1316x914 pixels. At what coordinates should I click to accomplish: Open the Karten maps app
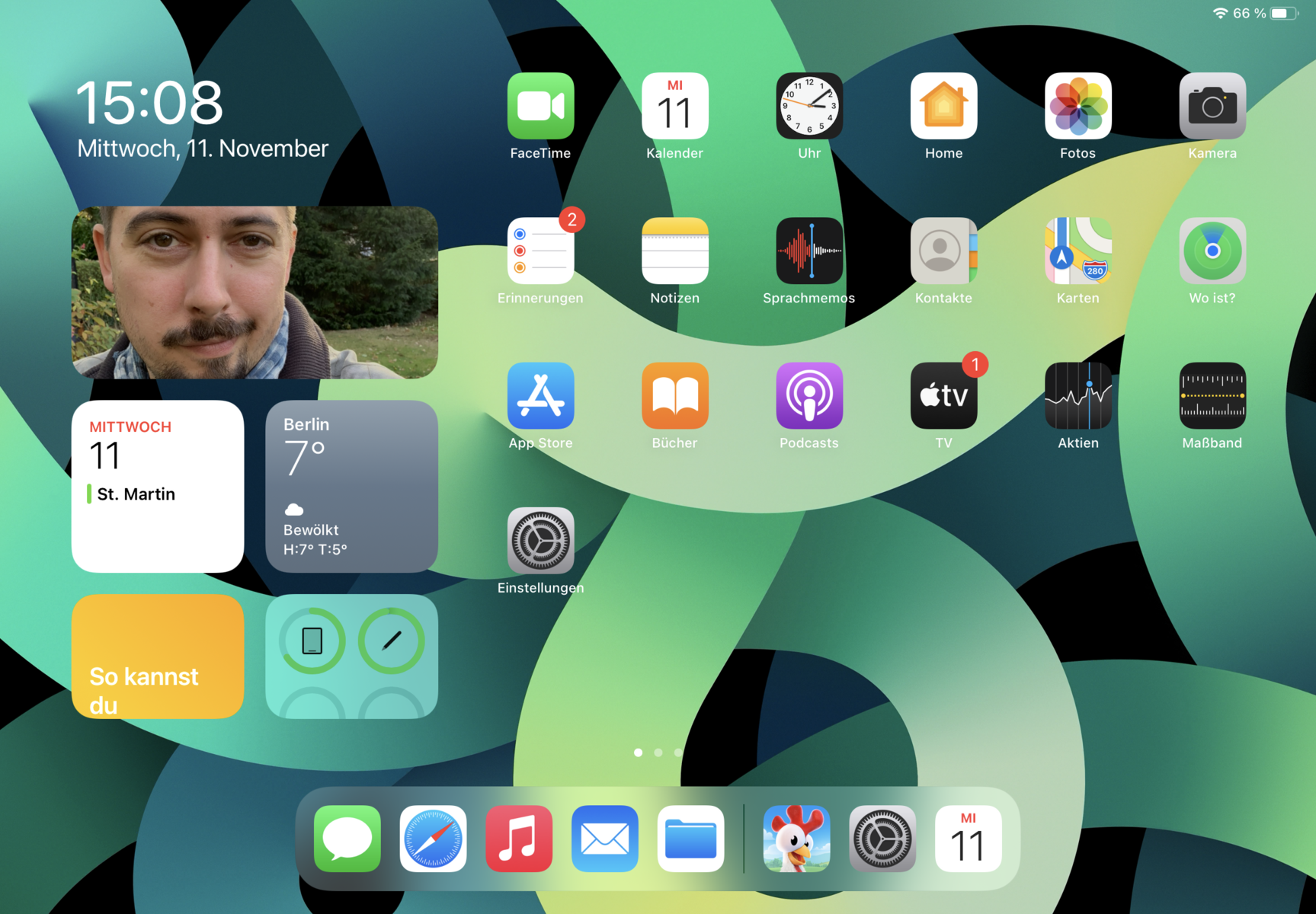(1077, 251)
